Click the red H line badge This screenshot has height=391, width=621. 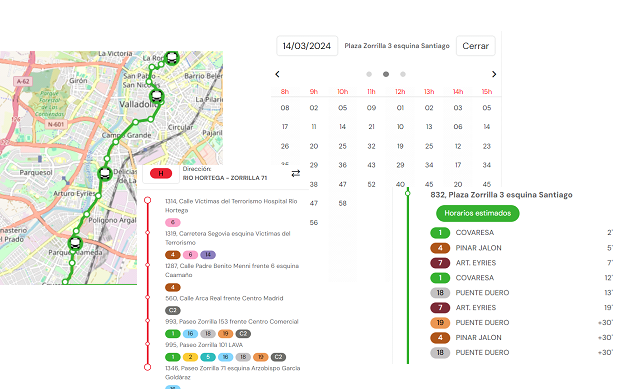click(x=161, y=174)
